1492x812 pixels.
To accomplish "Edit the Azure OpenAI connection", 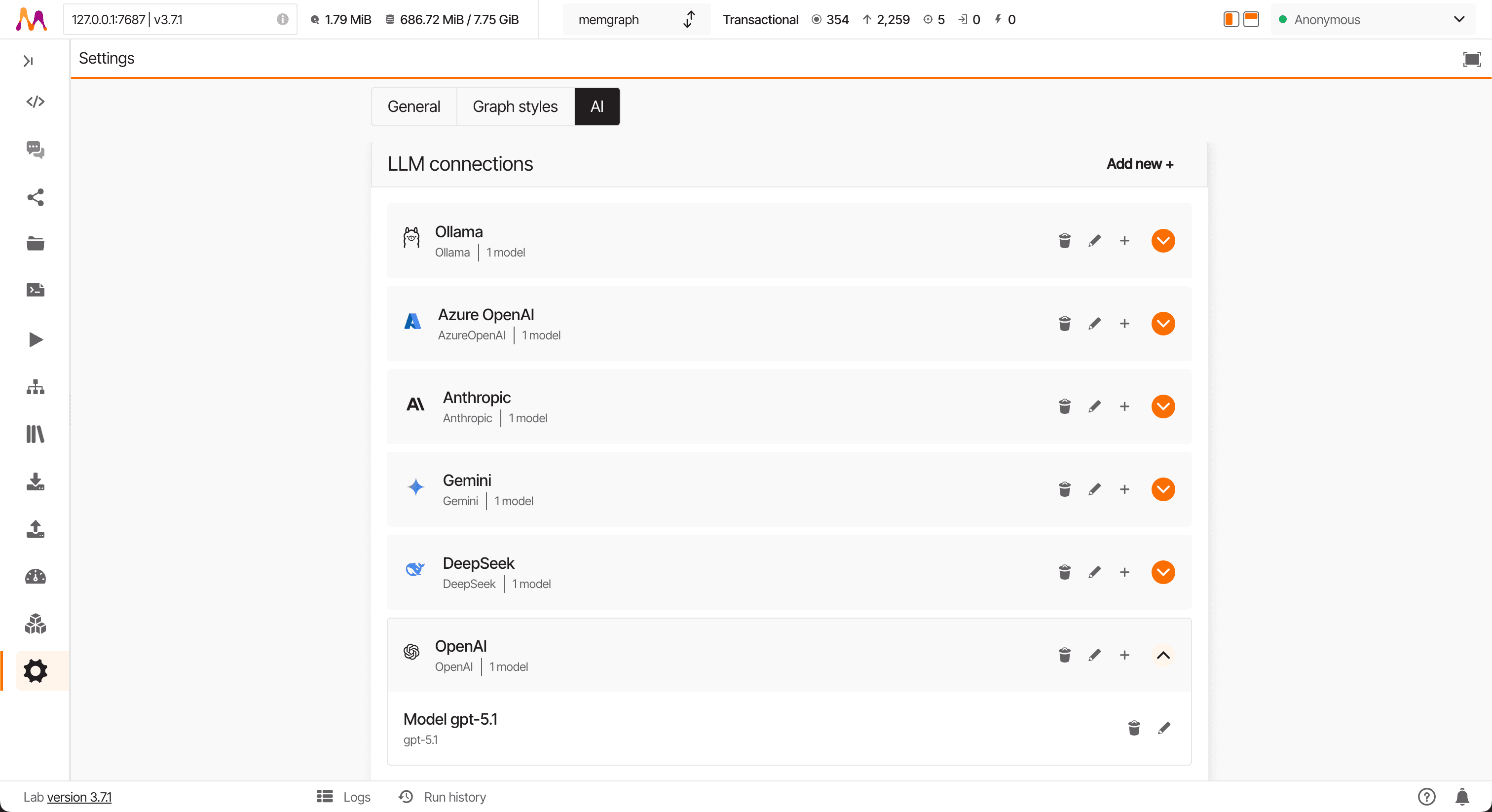I will pos(1094,324).
